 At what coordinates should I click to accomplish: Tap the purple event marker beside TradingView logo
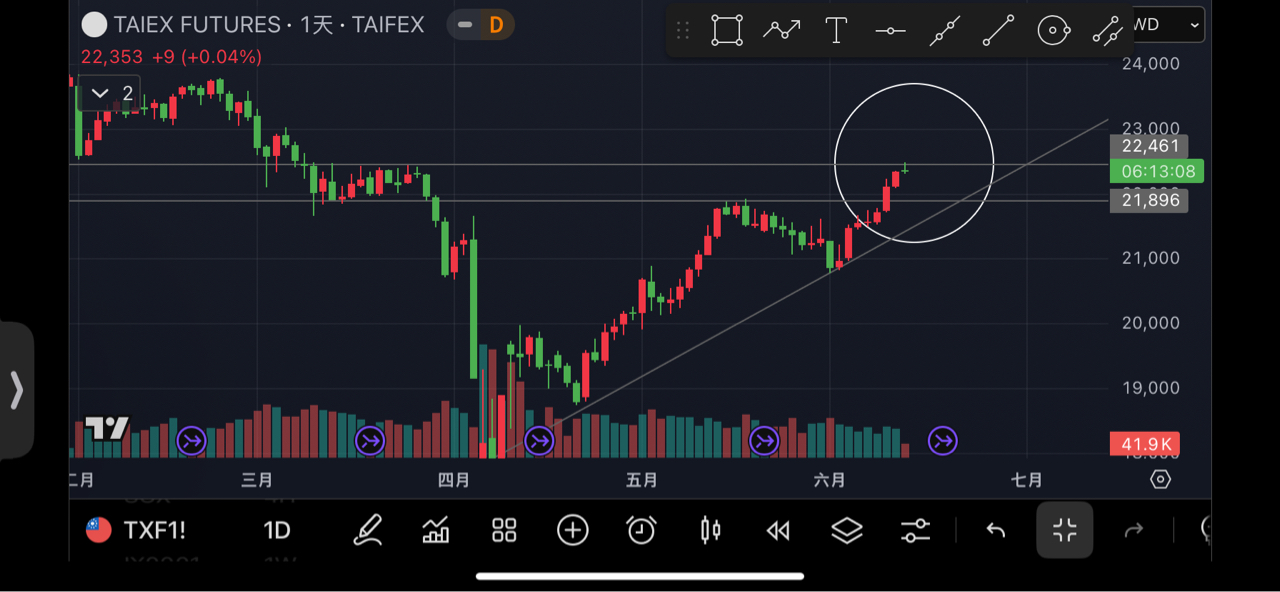coord(191,440)
